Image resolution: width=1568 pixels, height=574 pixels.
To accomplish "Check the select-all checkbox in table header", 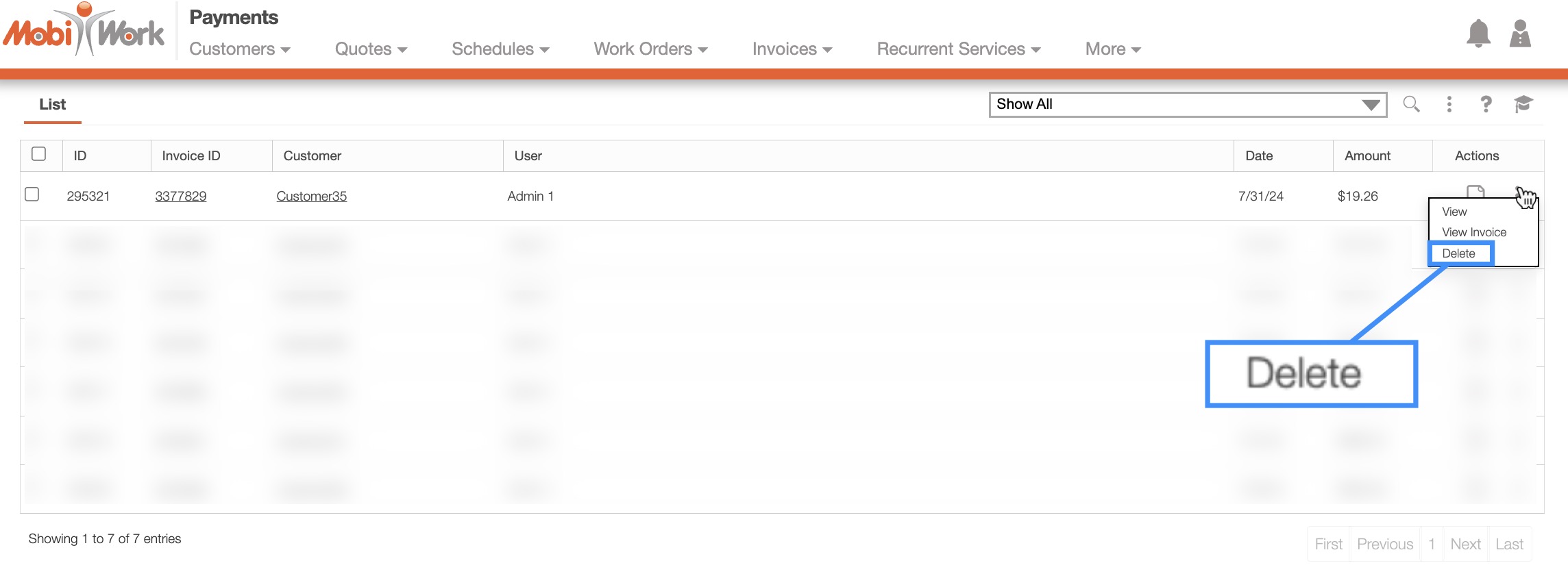I will coord(39,154).
